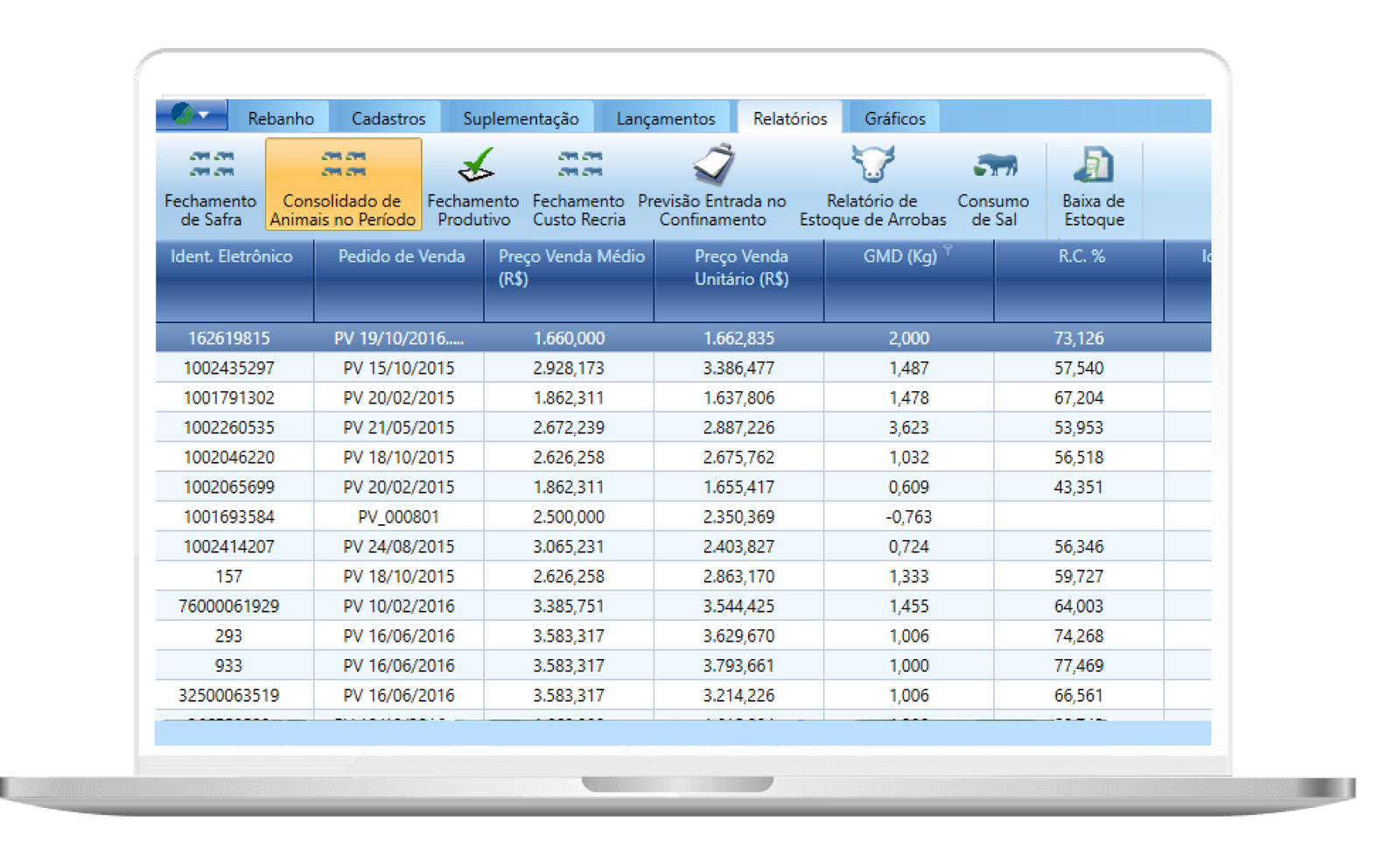Click sales order PV 21/05/2015
Image resolution: width=1400 pixels, height=863 pixels.
(398, 428)
